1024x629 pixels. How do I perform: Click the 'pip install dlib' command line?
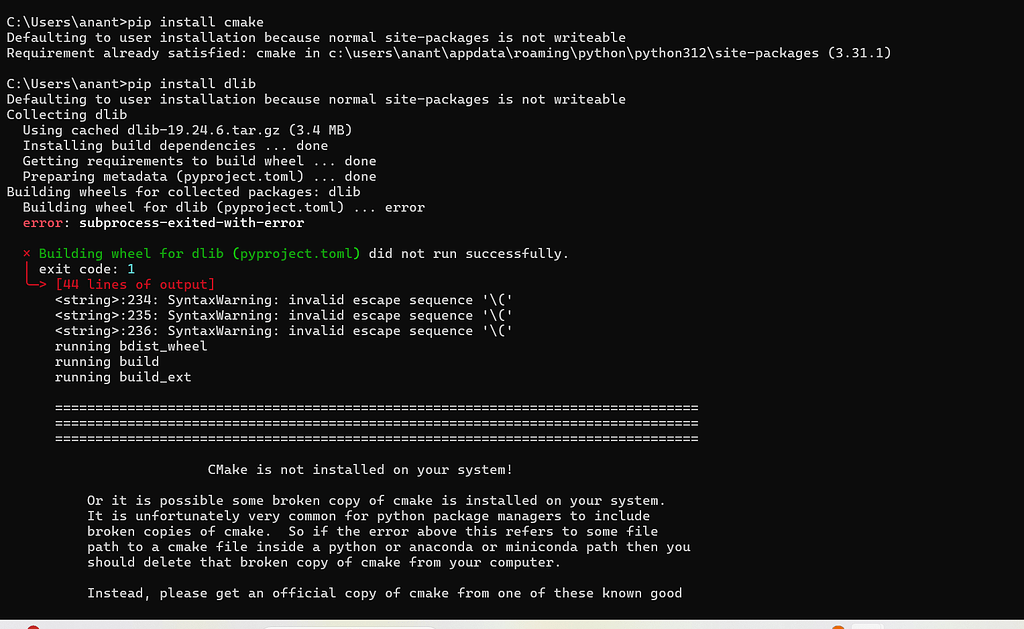click(x=131, y=84)
